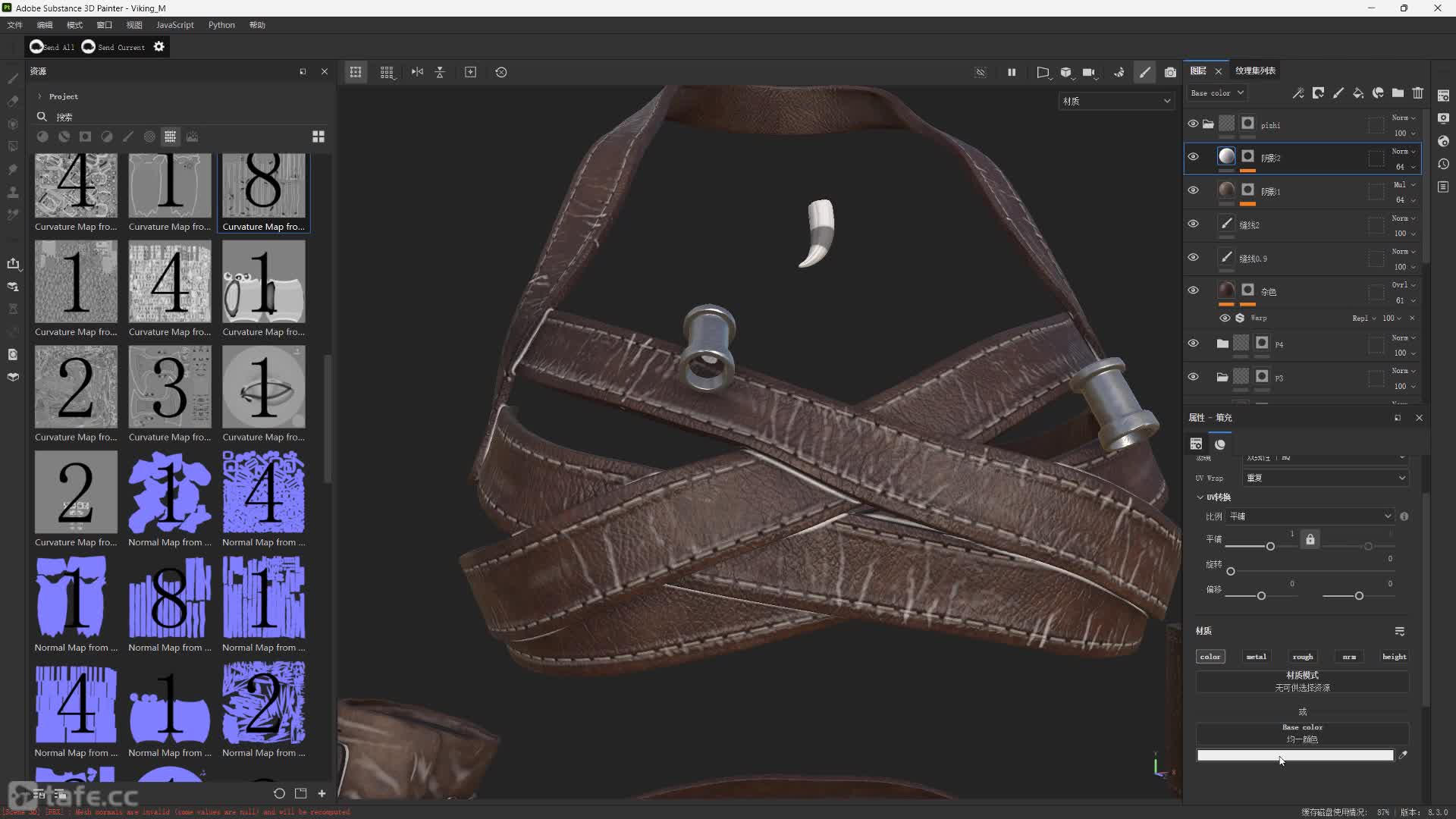This screenshot has height=819, width=1456.
Task: Open the UV Wrap 重复 dropdown
Action: click(x=1325, y=478)
